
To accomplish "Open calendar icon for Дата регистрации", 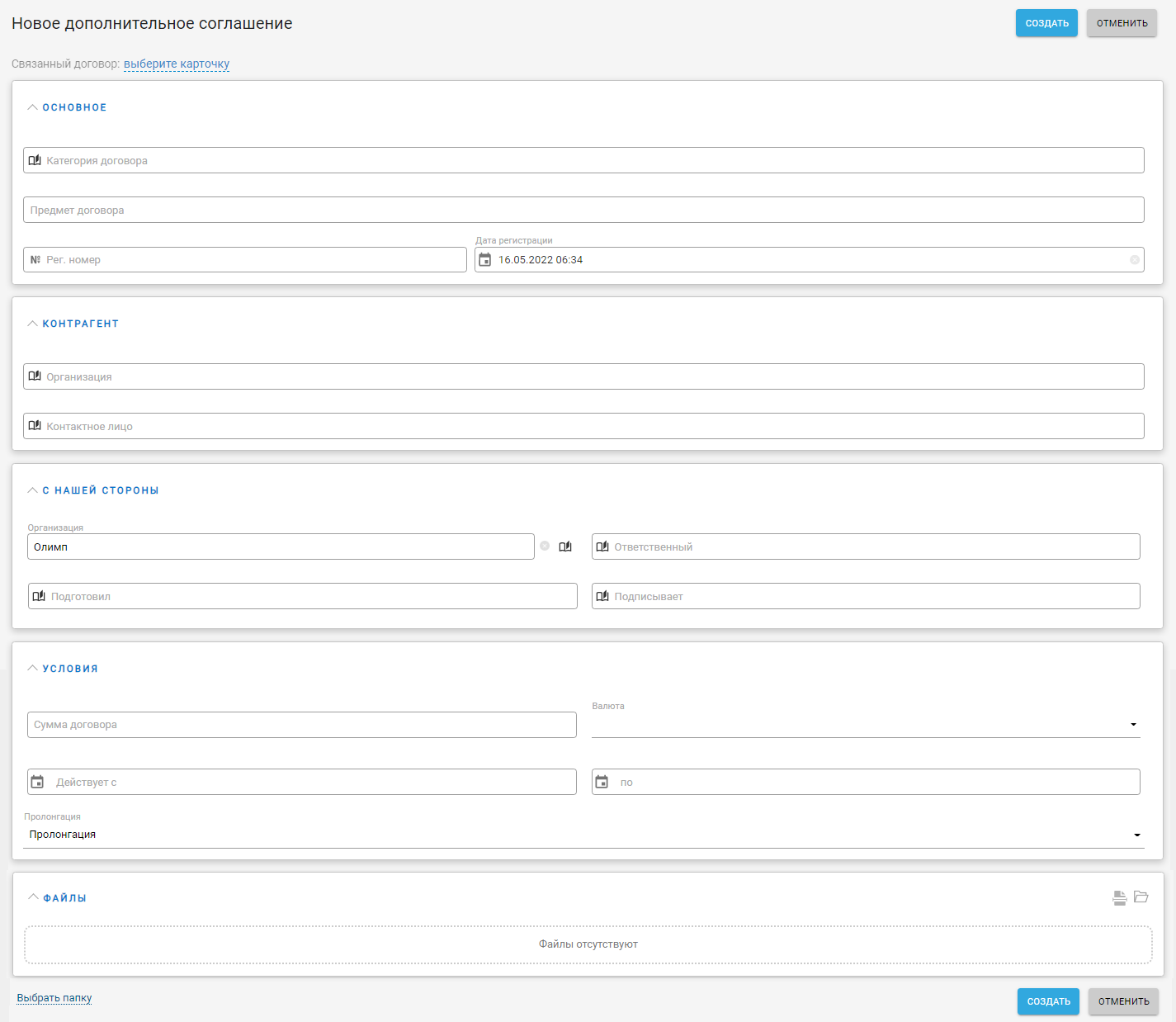I will 485,259.
